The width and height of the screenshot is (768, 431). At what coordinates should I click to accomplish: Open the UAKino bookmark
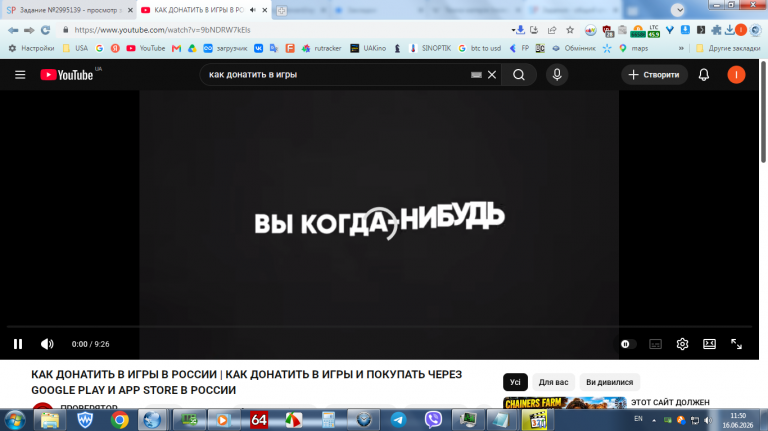click(368, 48)
